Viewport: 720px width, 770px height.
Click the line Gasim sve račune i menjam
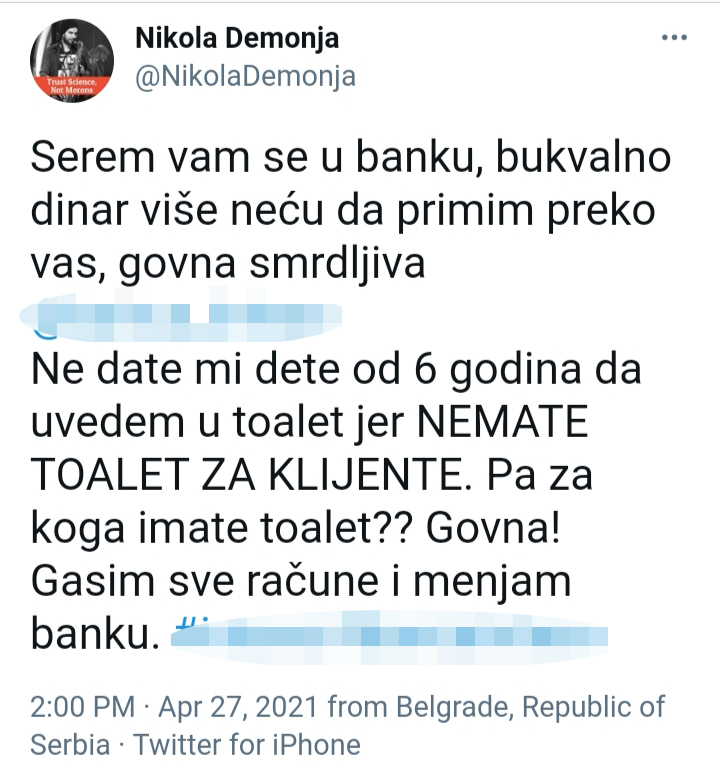(x=301, y=581)
